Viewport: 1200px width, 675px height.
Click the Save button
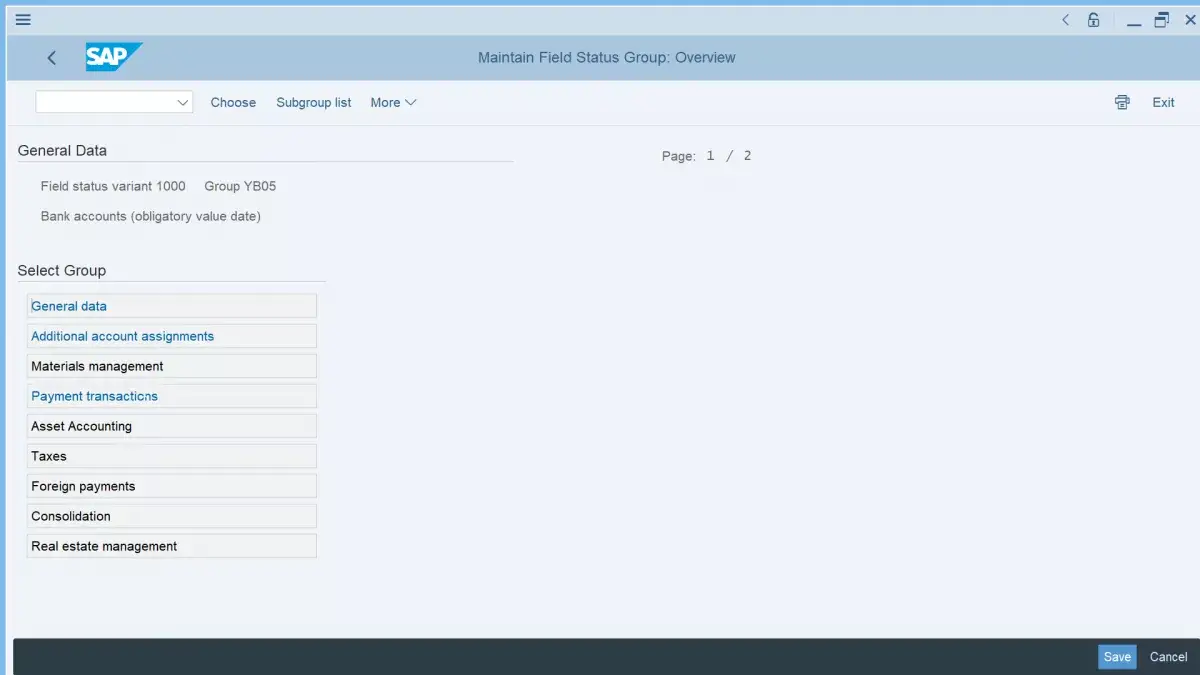click(1117, 657)
